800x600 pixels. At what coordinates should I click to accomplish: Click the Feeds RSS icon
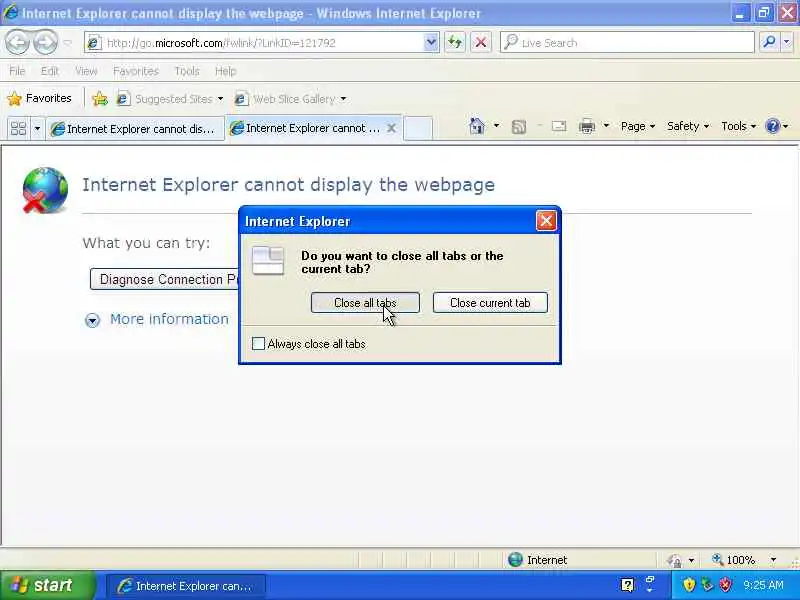pyautogui.click(x=518, y=127)
